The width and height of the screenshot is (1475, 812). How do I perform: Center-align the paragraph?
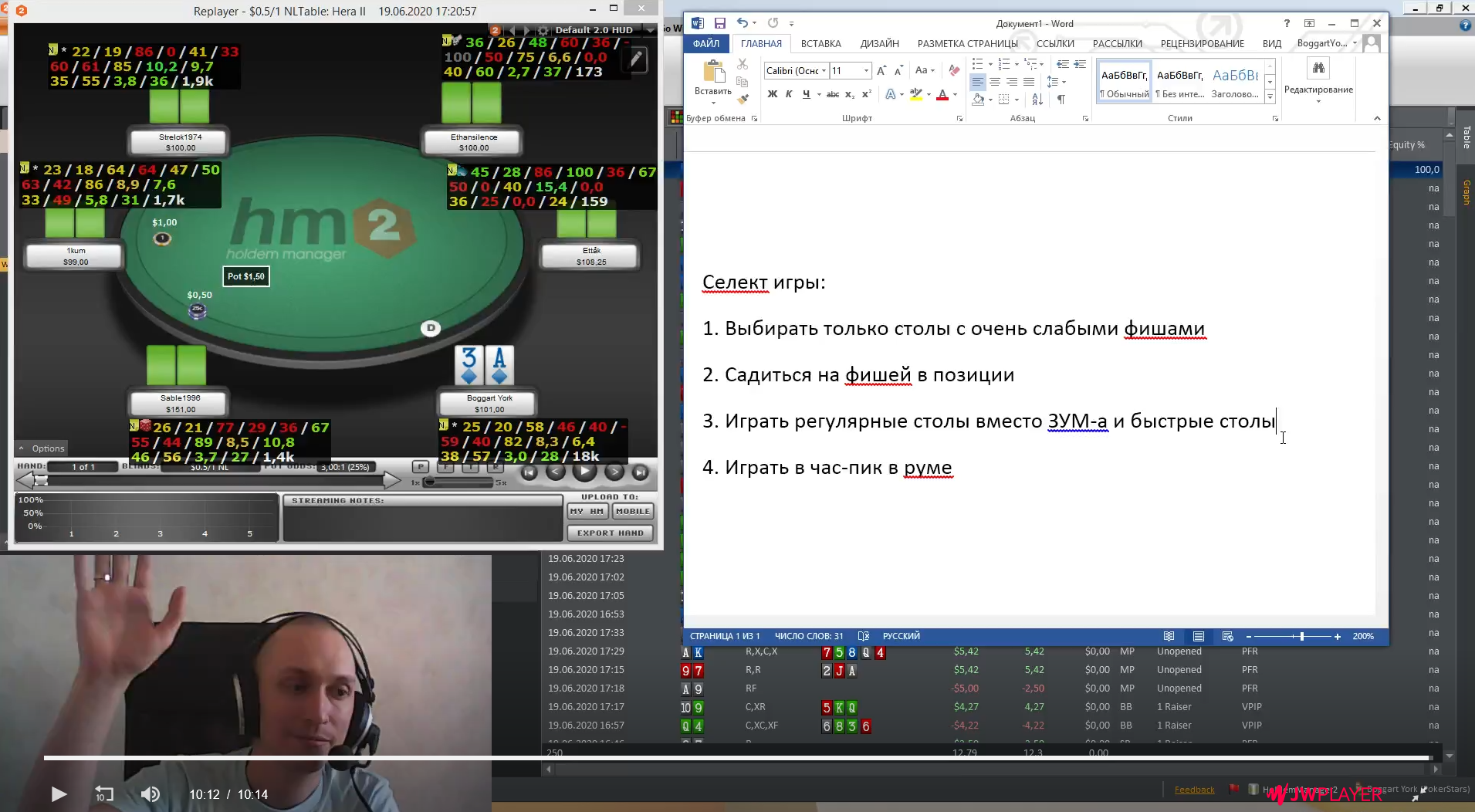[995, 82]
